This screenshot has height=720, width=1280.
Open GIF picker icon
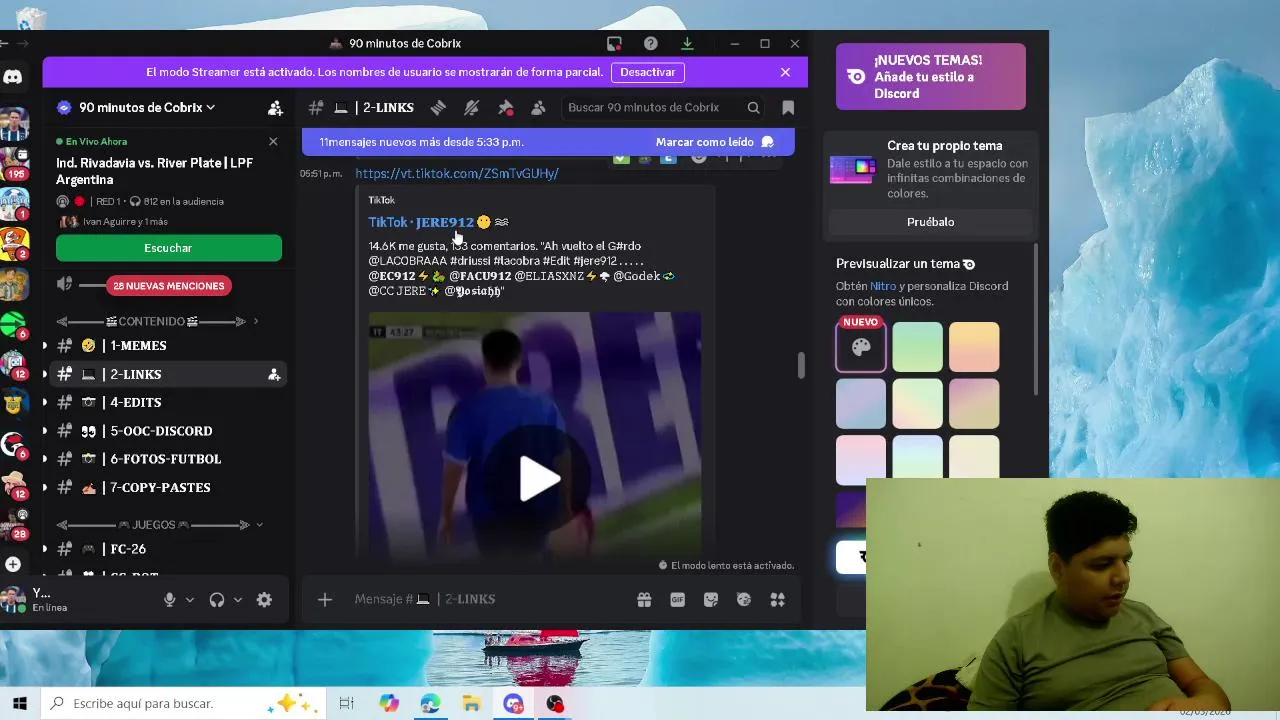click(677, 599)
